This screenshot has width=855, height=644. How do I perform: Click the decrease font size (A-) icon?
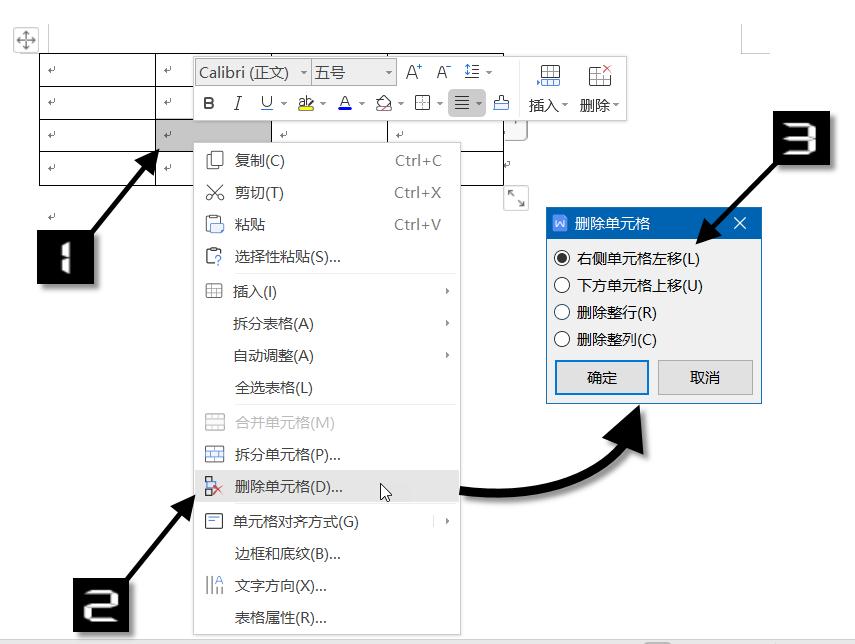point(441,72)
